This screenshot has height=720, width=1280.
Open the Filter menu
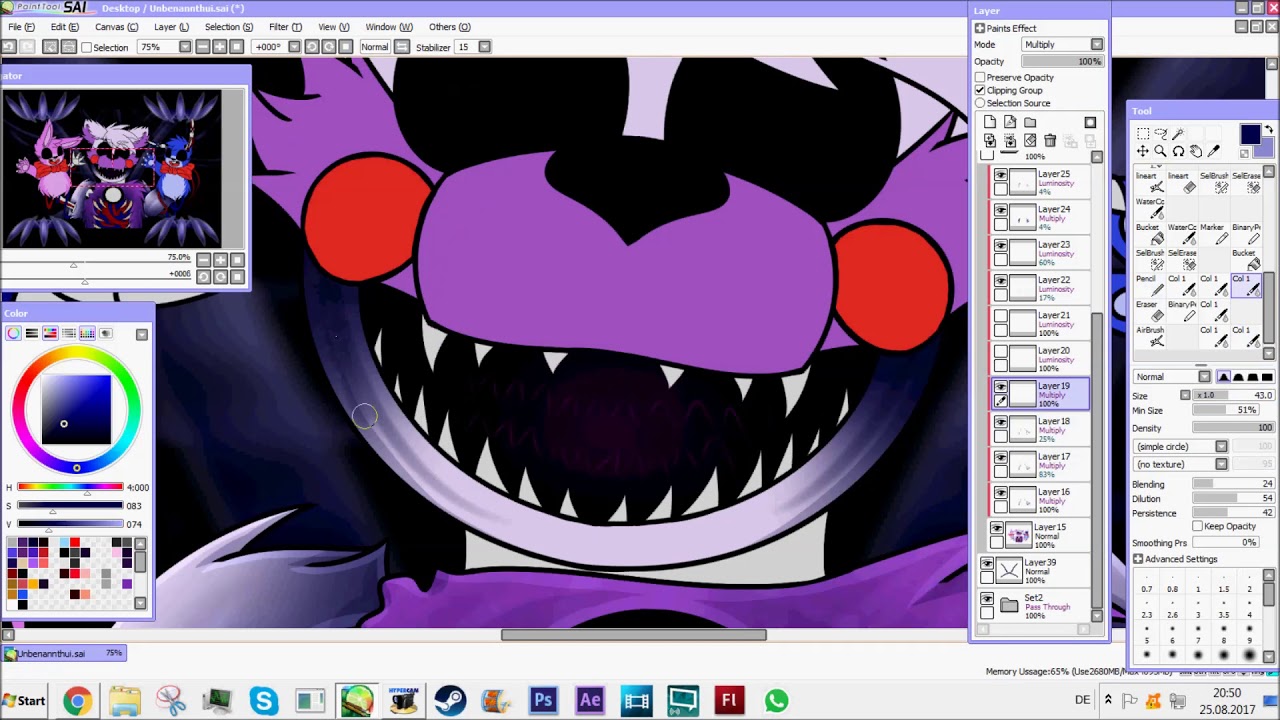pos(285,27)
